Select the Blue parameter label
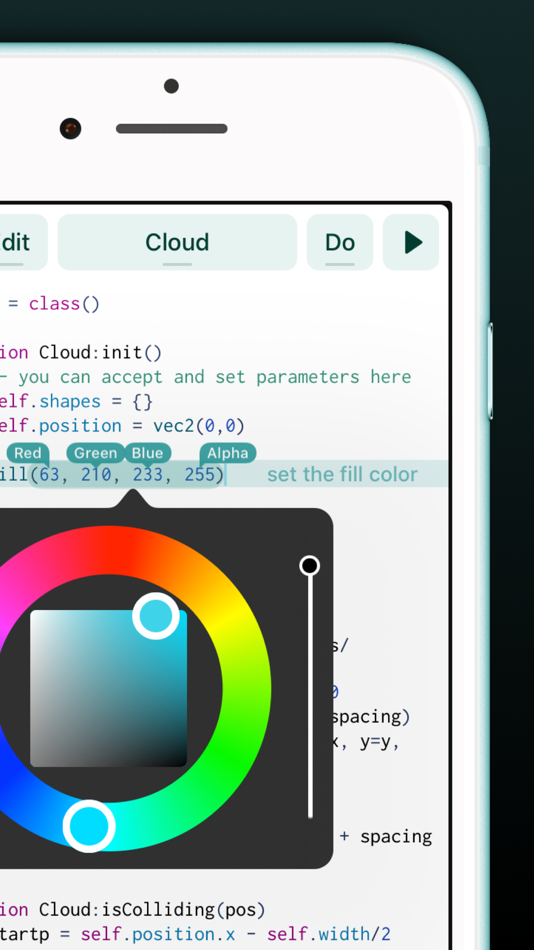This screenshot has width=534, height=950. pyautogui.click(x=147, y=453)
